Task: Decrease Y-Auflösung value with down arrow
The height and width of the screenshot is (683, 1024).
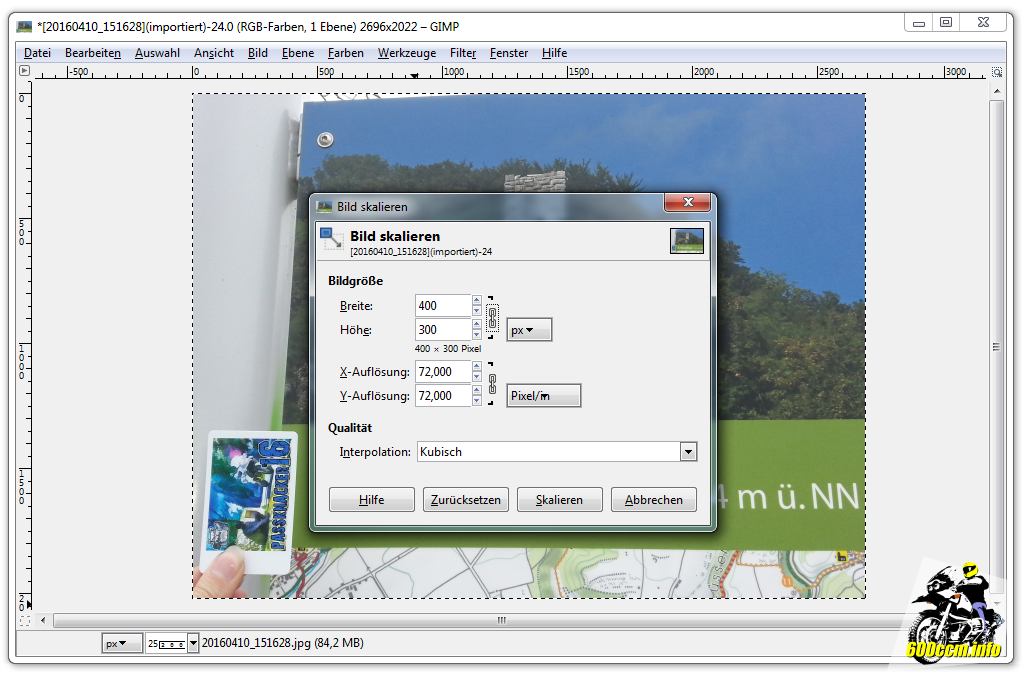Action: [477, 401]
